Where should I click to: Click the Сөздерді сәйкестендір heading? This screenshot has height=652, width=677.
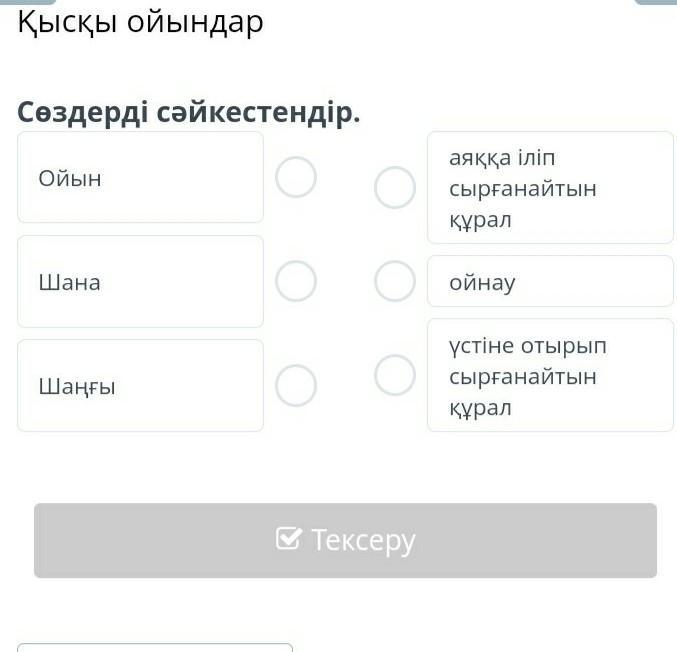click(188, 113)
